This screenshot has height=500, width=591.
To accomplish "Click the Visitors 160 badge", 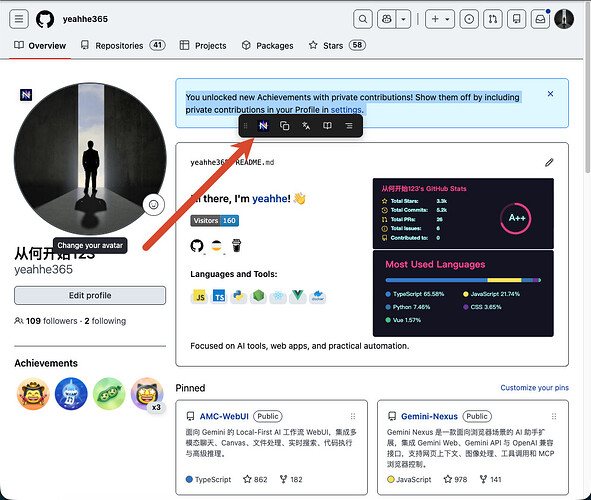I will click(214, 220).
